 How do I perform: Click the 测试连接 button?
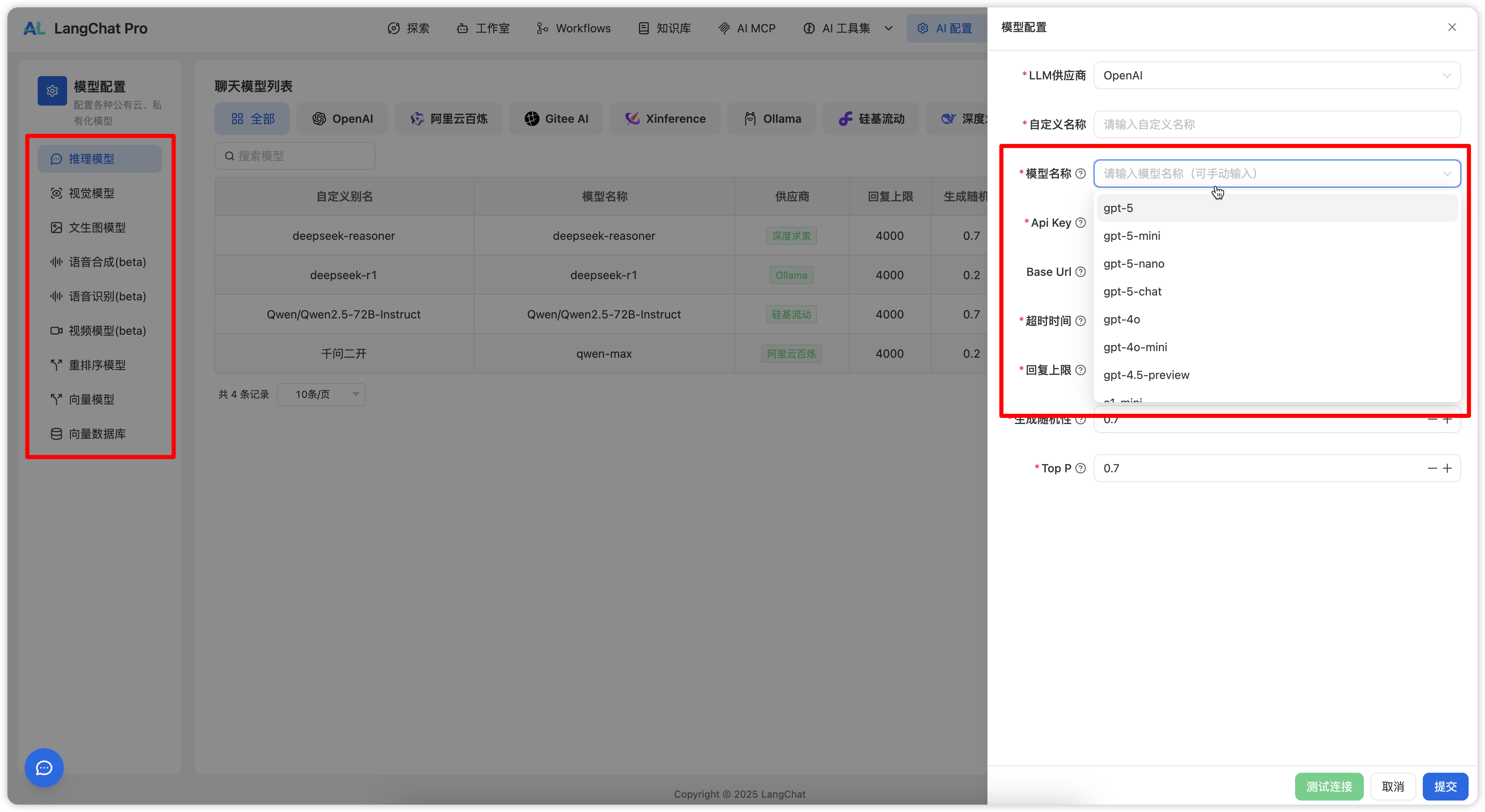(x=1329, y=787)
